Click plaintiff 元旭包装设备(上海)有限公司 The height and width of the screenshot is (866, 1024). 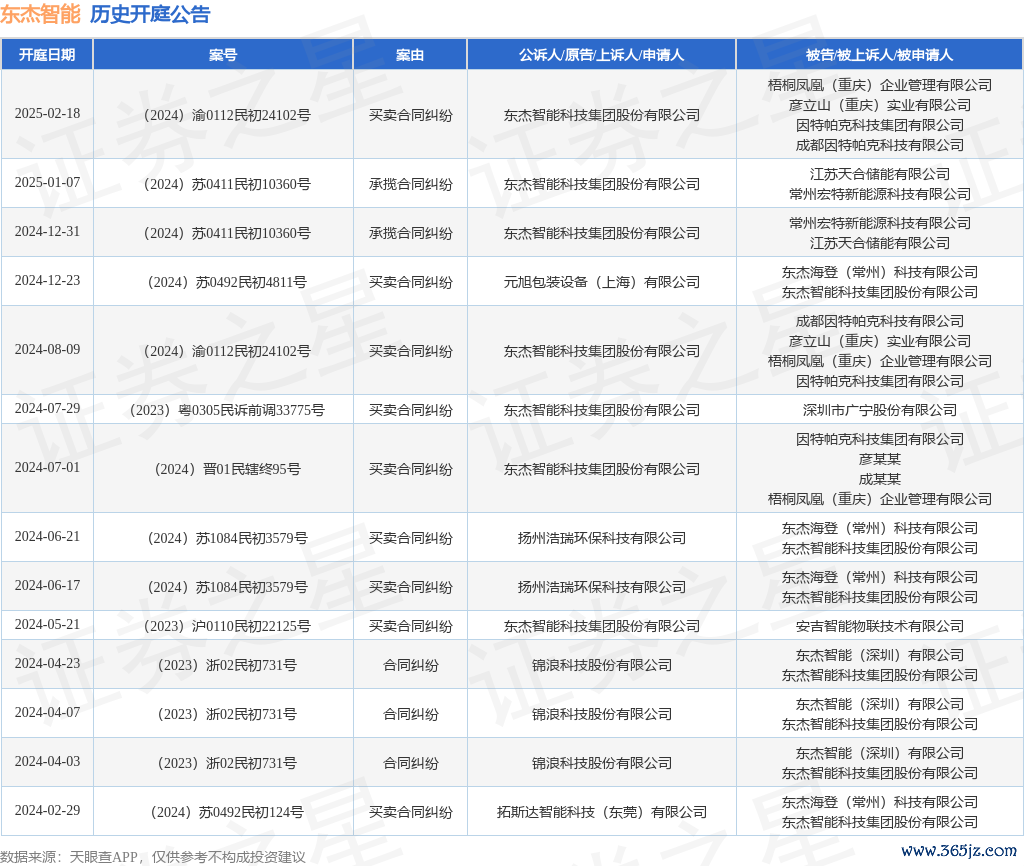601,282
